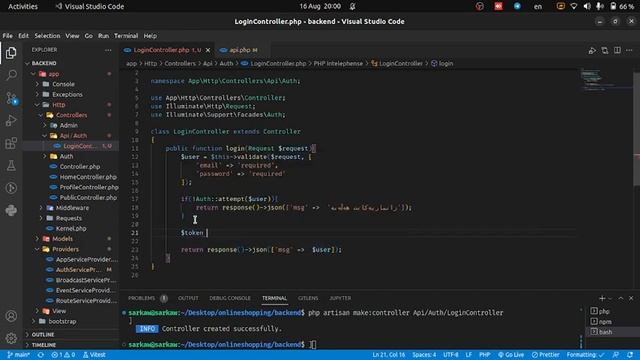The height and width of the screenshot is (360, 640).
Task: Change indentation via Spaces: 4
Action: pos(424,355)
